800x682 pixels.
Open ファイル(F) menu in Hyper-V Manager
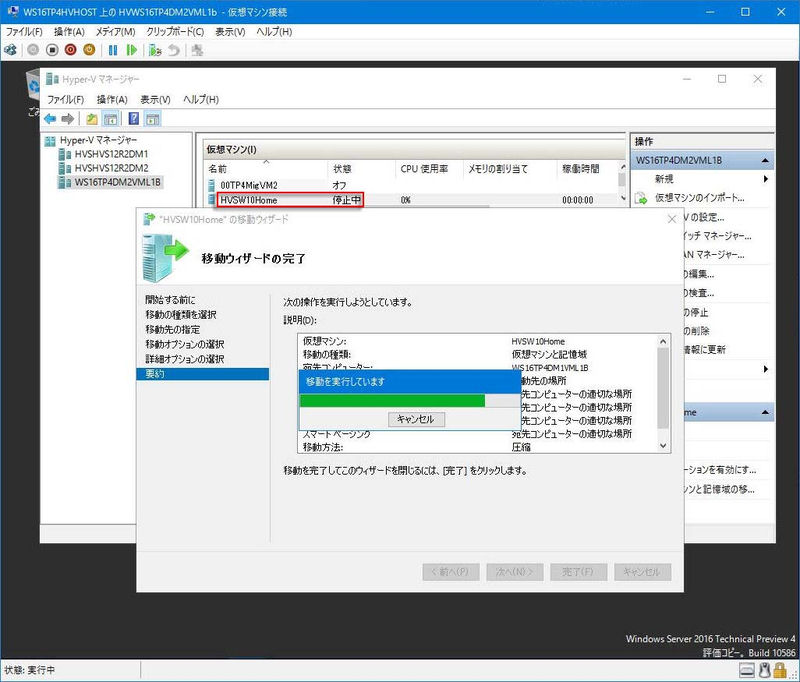click(x=66, y=99)
